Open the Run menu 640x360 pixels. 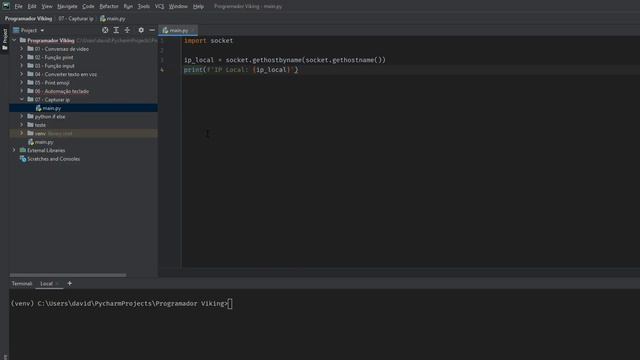click(128, 7)
